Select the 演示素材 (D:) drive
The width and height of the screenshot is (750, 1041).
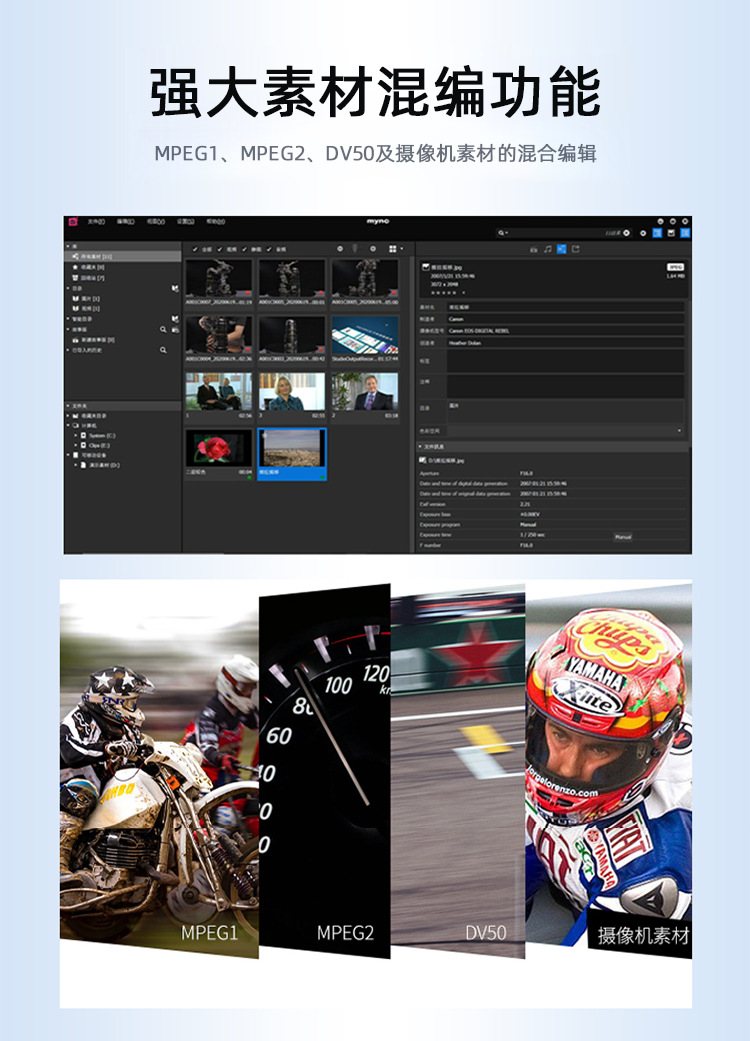click(100, 465)
